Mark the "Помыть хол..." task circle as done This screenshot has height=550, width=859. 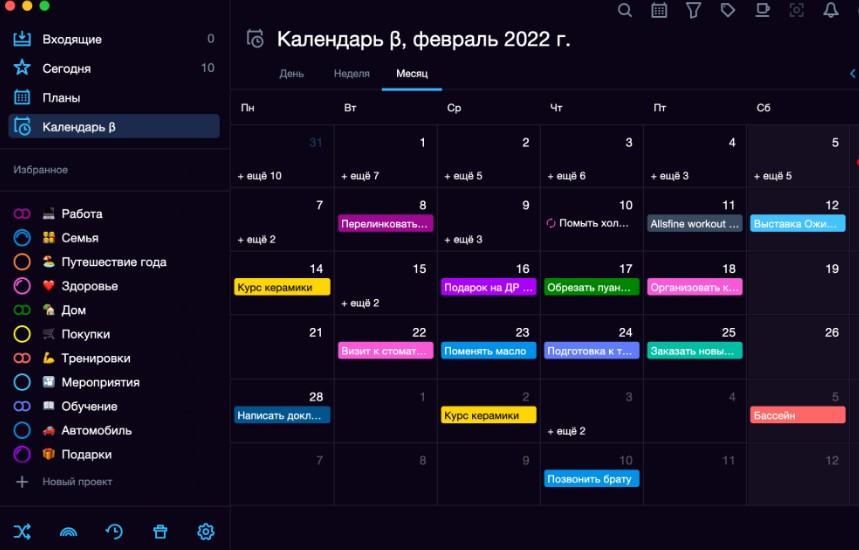point(551,224)
